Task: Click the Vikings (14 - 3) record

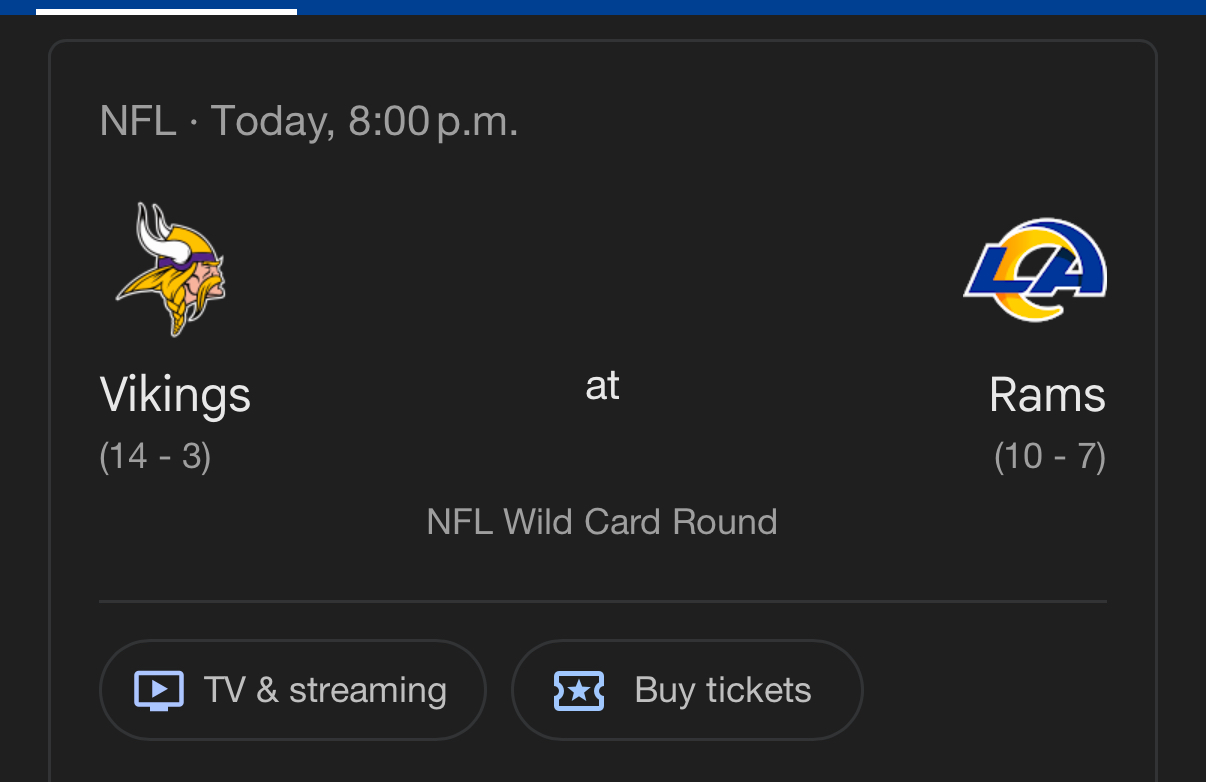Action: (155, 456)
